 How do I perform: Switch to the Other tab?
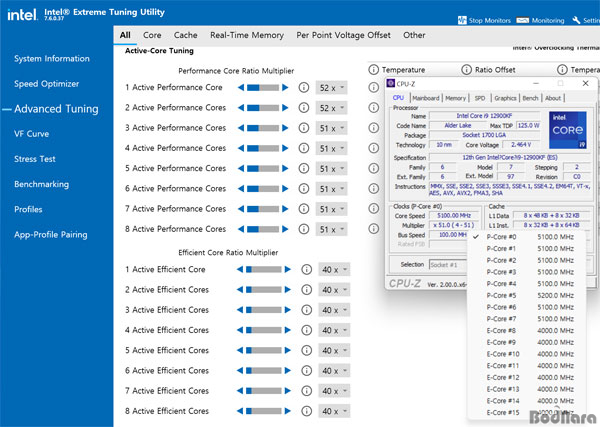[x=414, y=35]
